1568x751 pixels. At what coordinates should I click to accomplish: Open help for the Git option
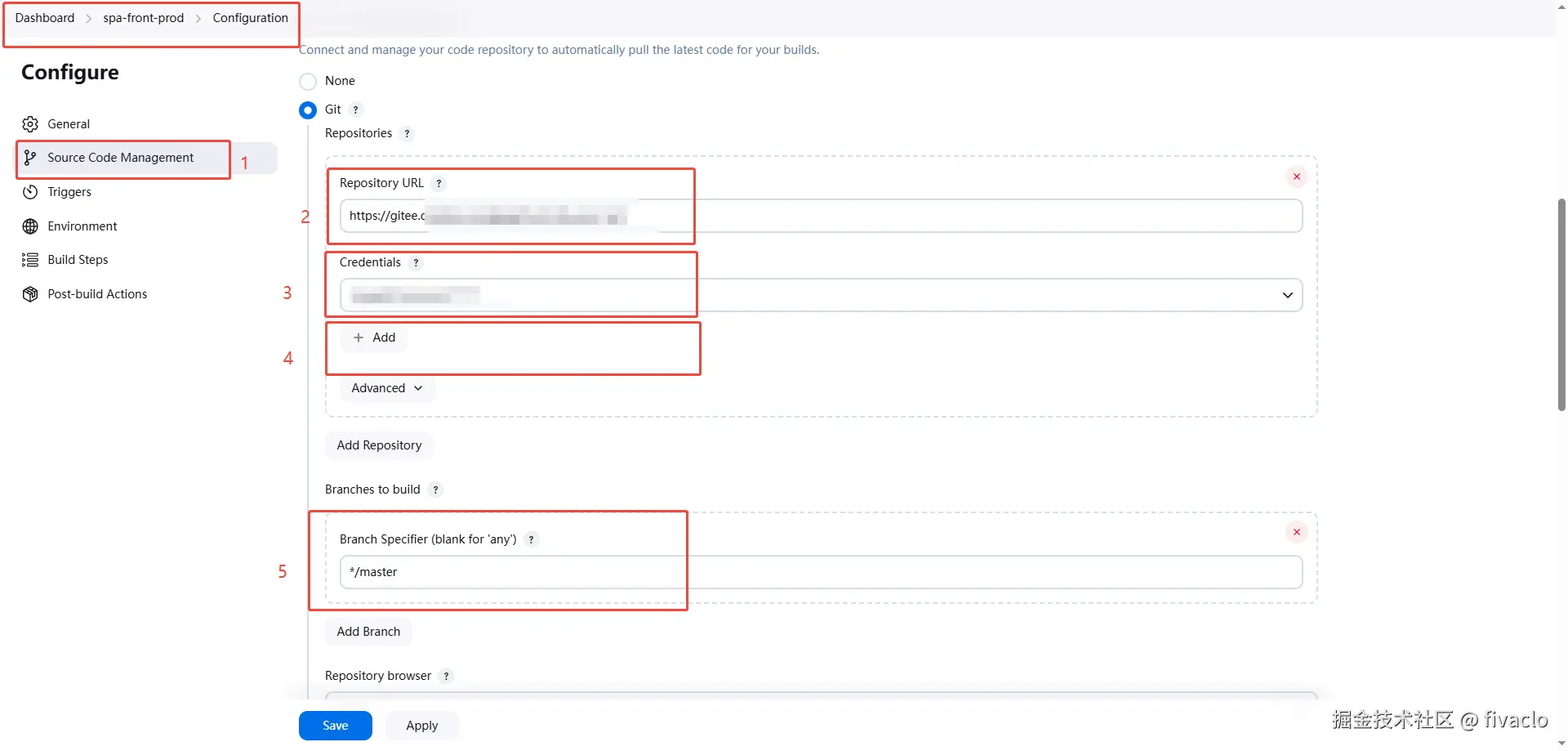tap(356, 110)
